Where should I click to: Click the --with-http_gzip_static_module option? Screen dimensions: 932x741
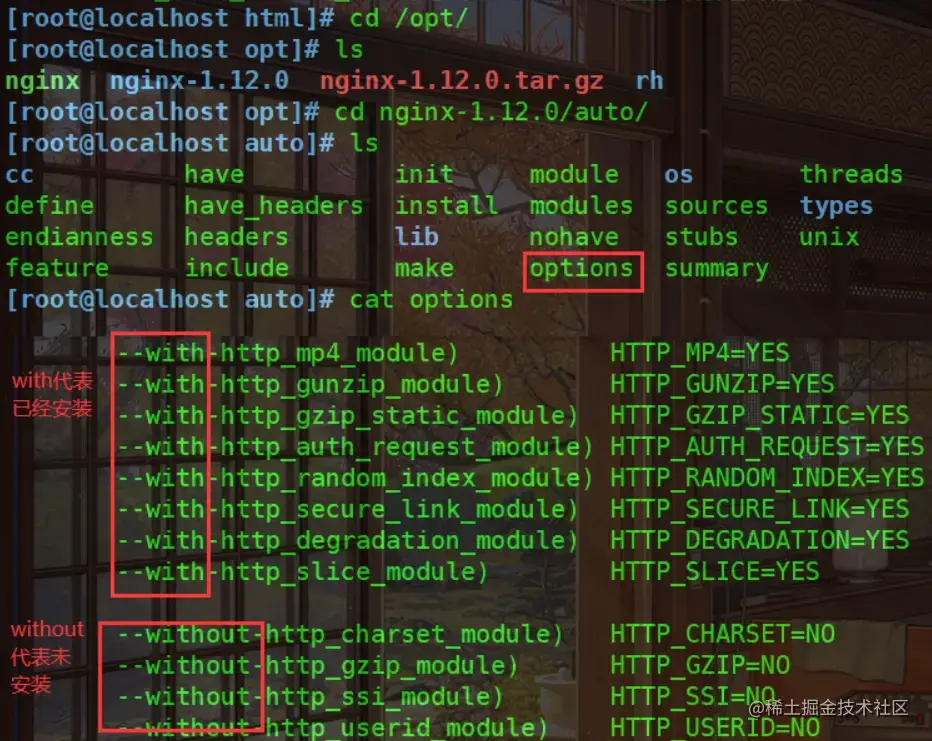pos(347,416)
